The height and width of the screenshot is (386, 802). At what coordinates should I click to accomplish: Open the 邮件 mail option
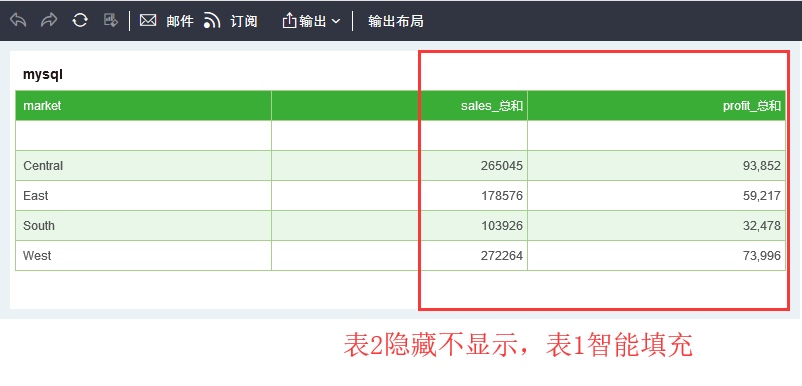tap(180, 21)
